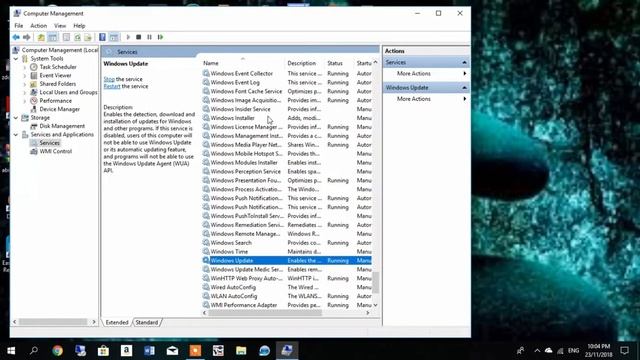This screenshot has height=360, width=640.
Task: Click the Stop the service link
Action: tap(109, 79)
